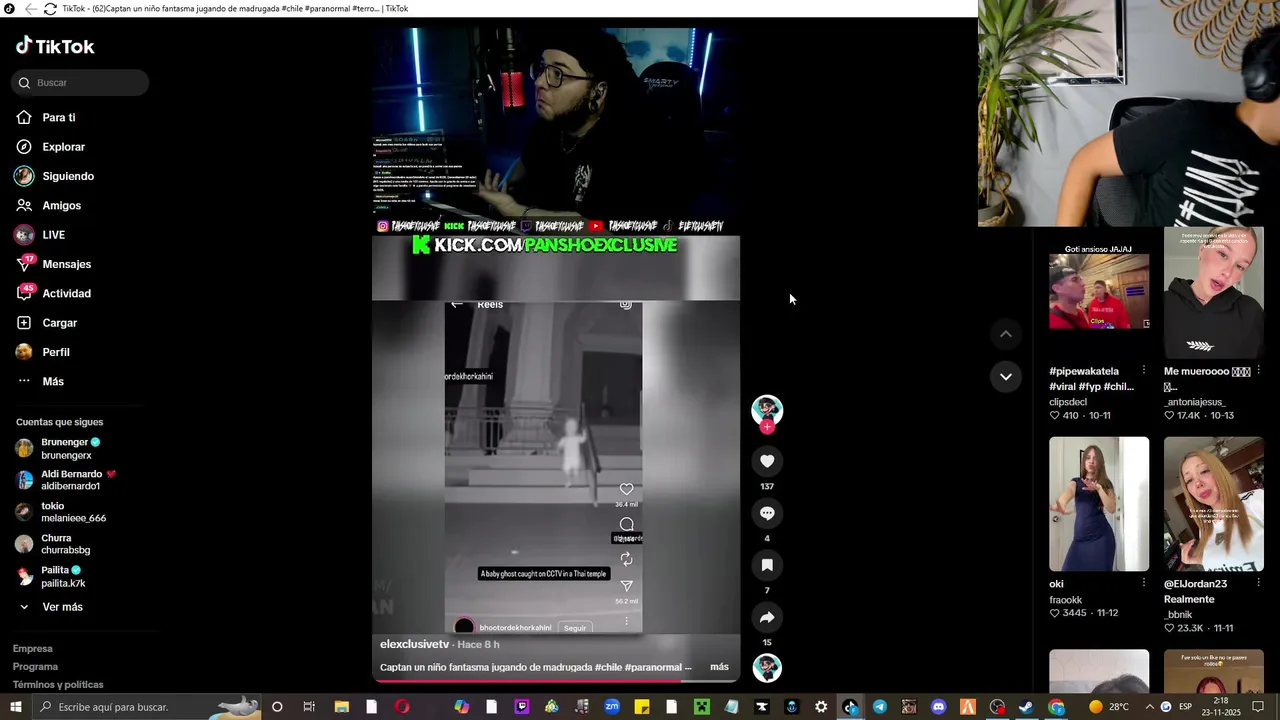
Task: Open File Explorer from the taskbar
Action: coord(341,707)
